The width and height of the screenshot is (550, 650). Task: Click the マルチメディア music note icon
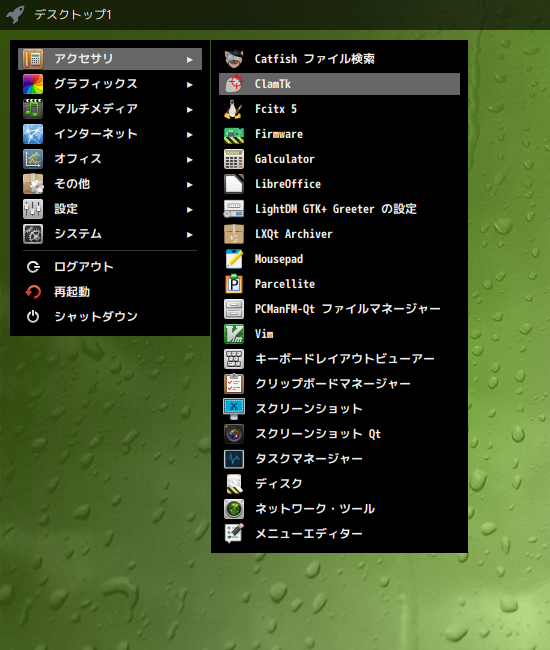pos(33,109)
